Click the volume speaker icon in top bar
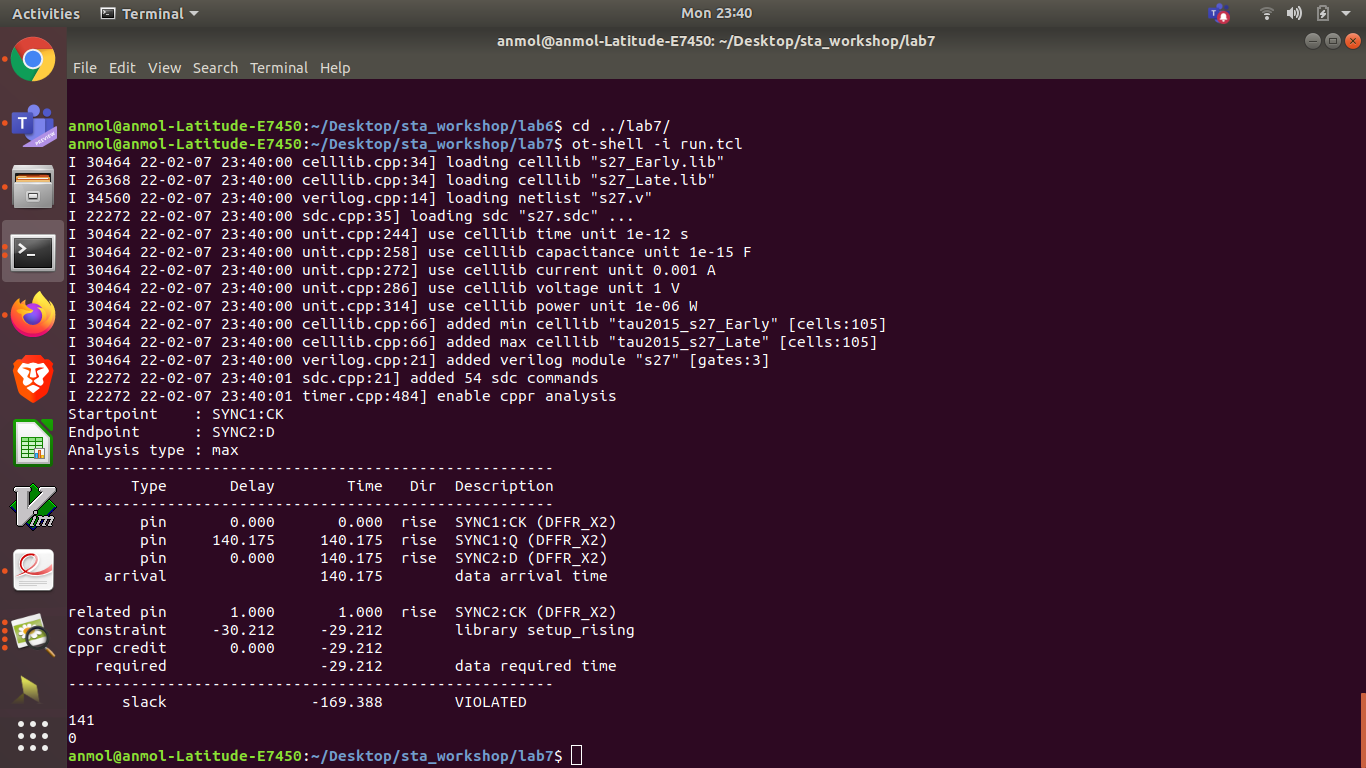Image resolution: width=1366 pixels, height=768 pixels. tap(1293, 13)
